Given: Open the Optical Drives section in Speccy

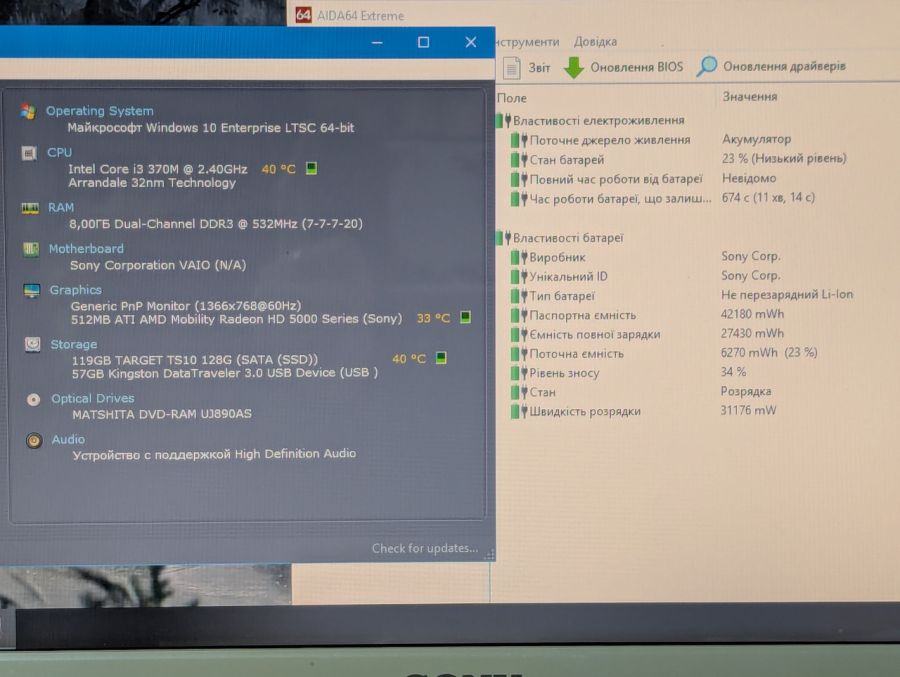Looking at the screenshot, I should [x=92, y=399].
